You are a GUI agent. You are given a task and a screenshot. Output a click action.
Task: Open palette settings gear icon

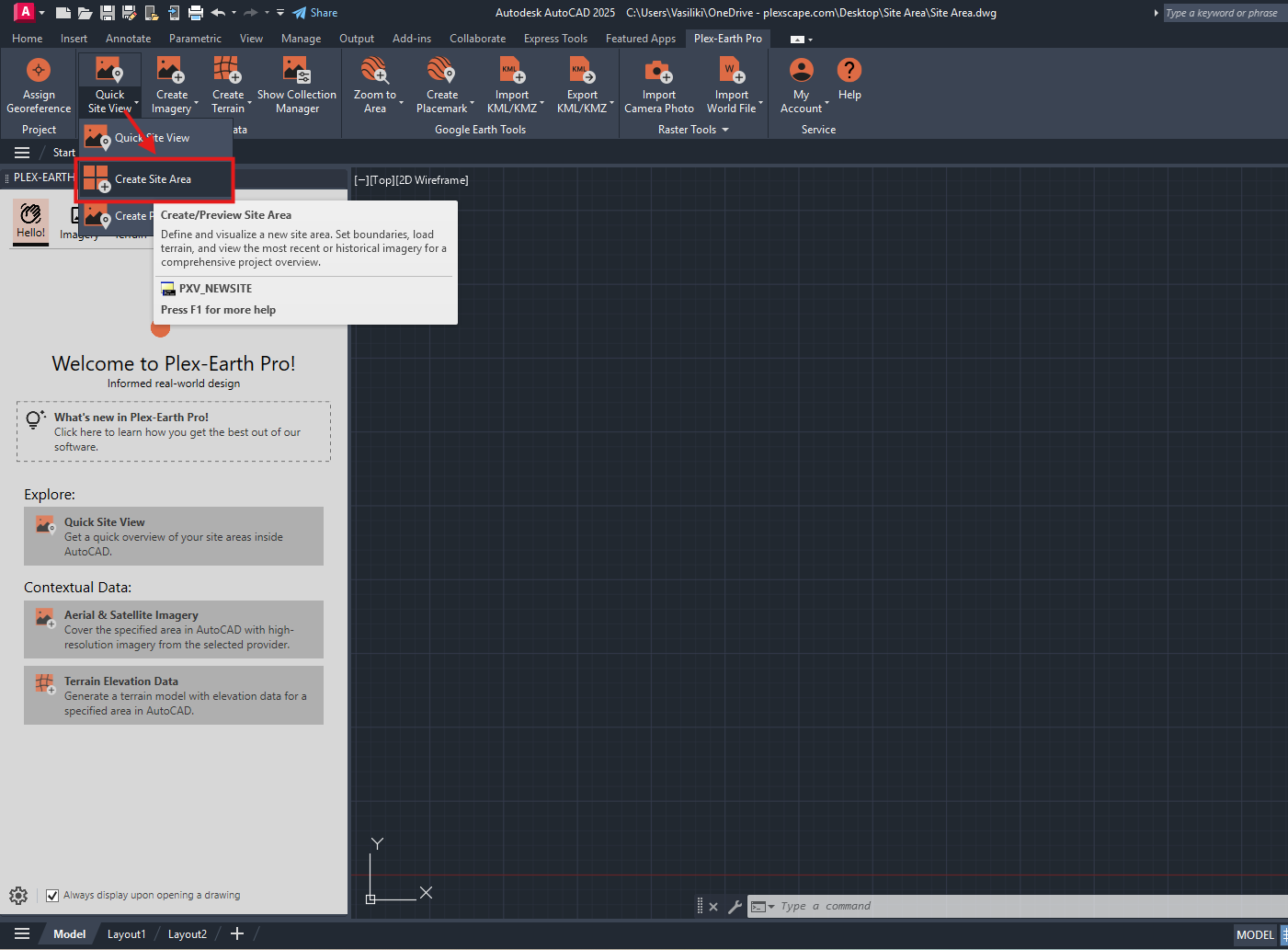[x=18, y=895]
